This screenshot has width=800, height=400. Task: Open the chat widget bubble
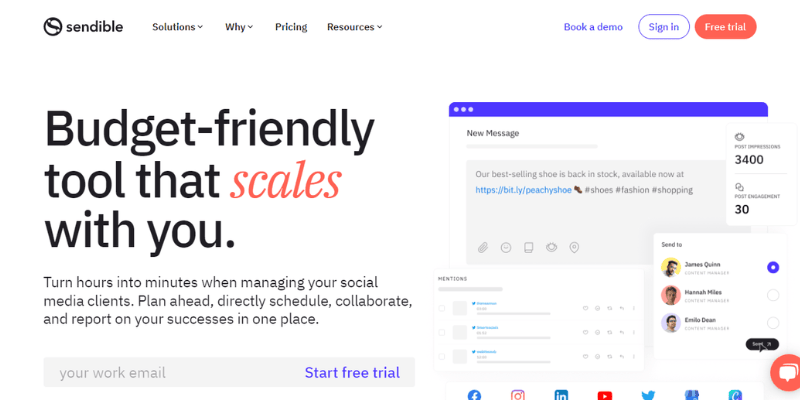[x=787, y=373]
